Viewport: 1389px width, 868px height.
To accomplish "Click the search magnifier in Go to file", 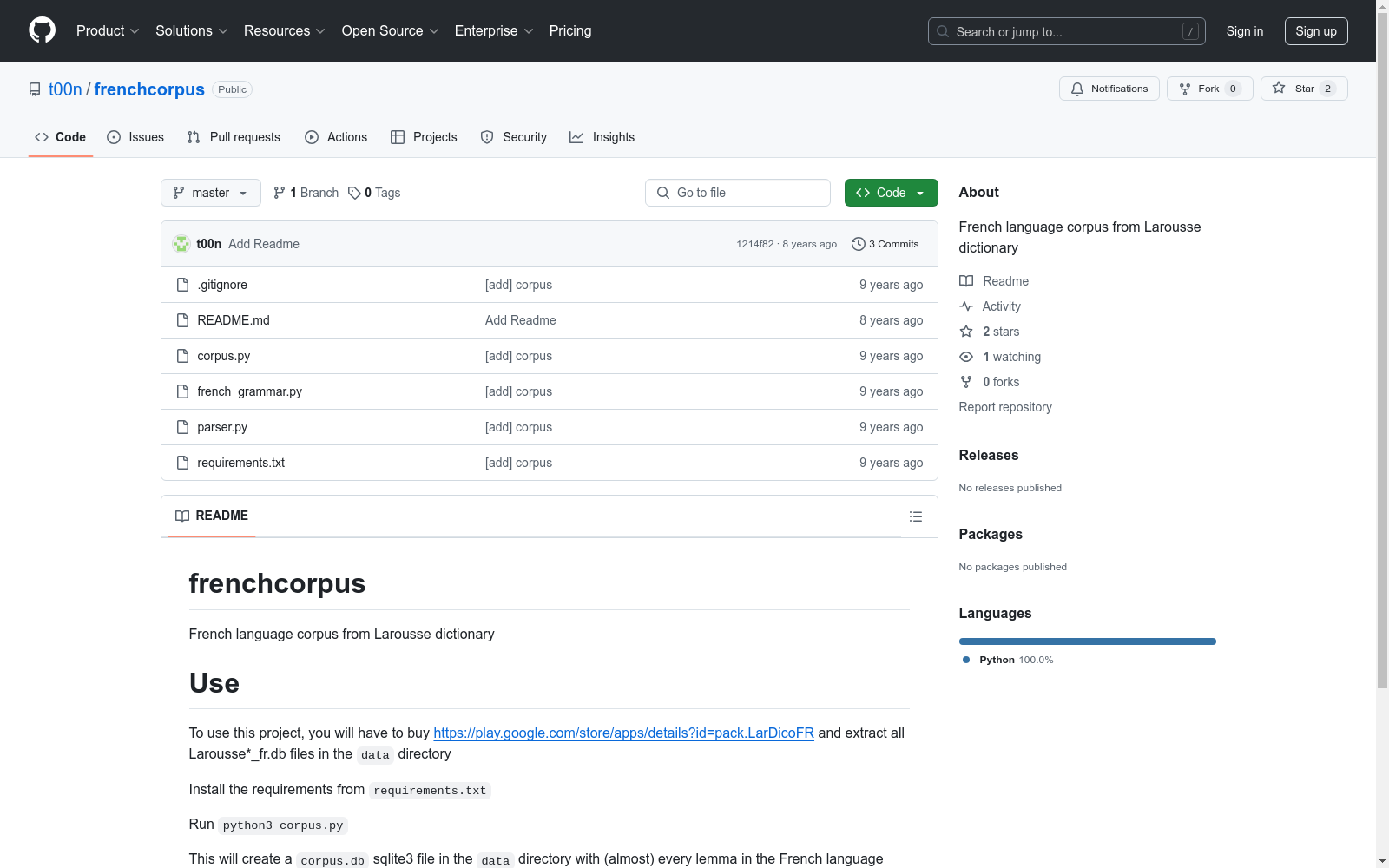I will tap(663, 193).
